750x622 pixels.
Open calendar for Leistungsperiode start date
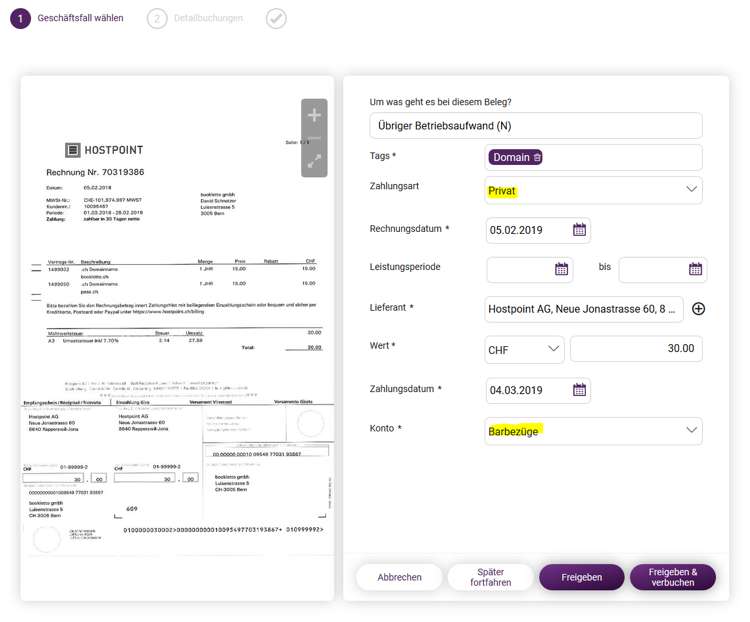[x=561, y=269]
